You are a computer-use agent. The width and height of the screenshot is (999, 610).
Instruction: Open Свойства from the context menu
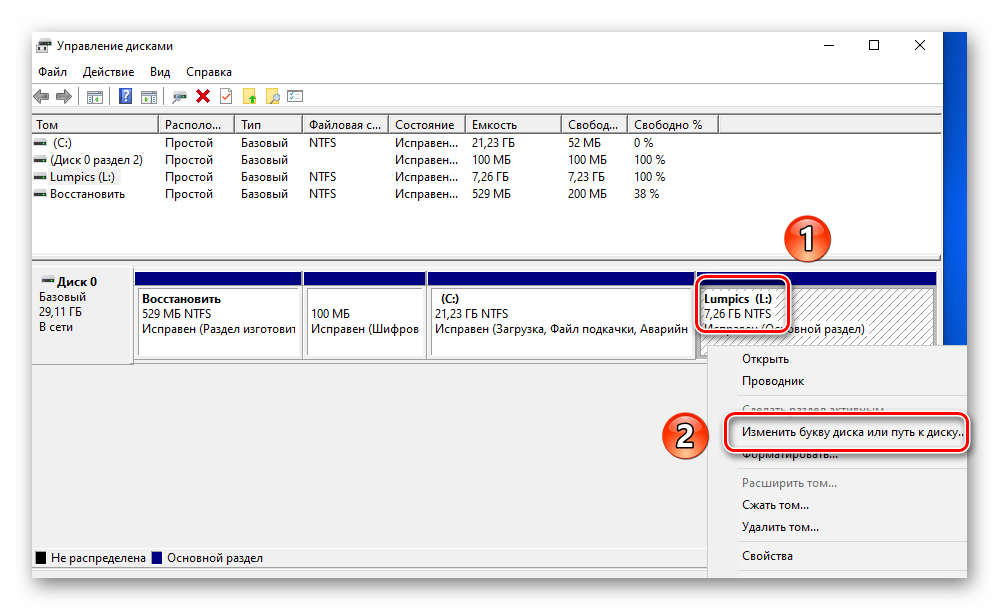click(x=767, y=556)
